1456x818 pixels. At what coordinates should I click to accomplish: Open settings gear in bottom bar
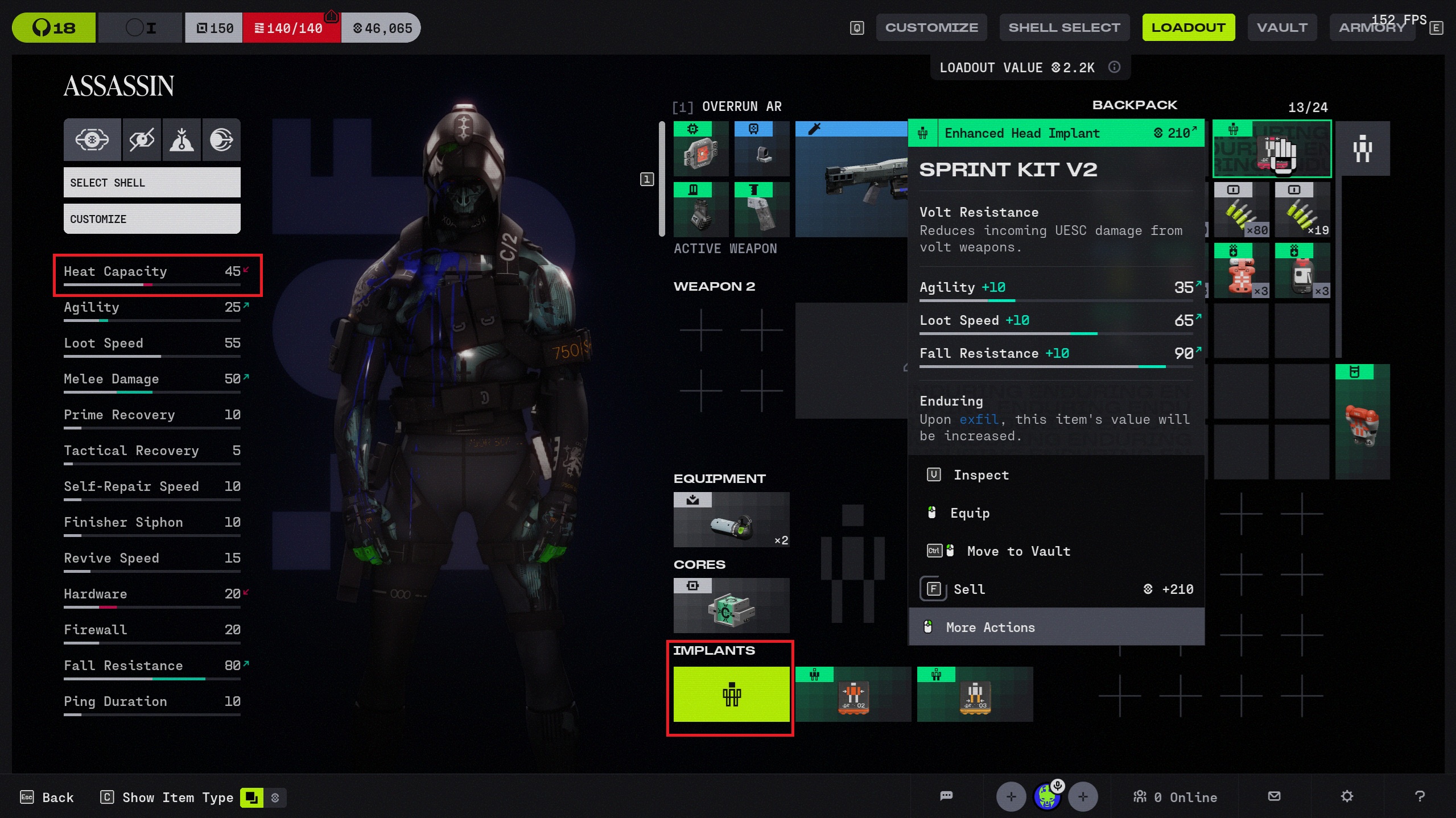click(x=1347, y=796)
